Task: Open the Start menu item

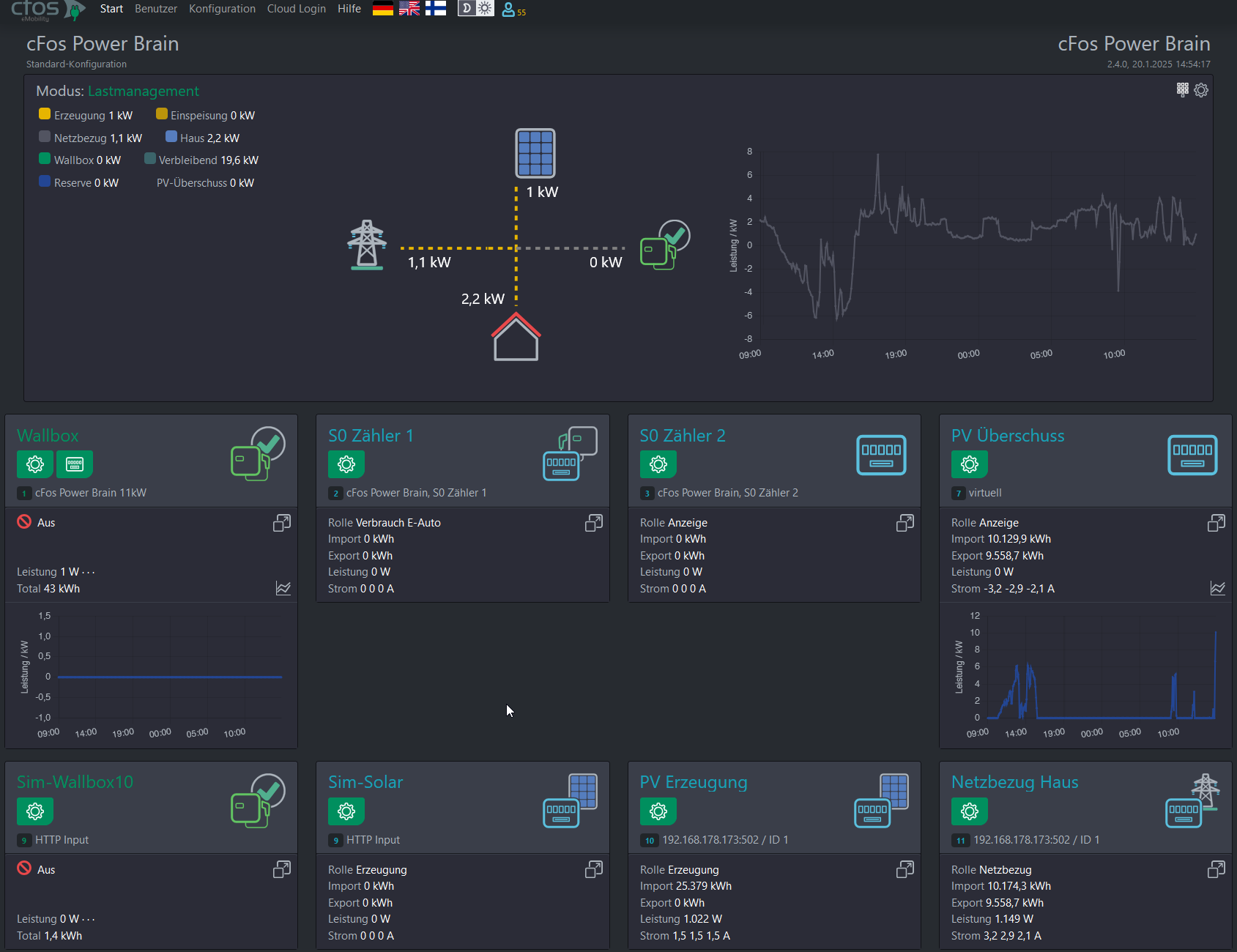Action: point(111,9)
